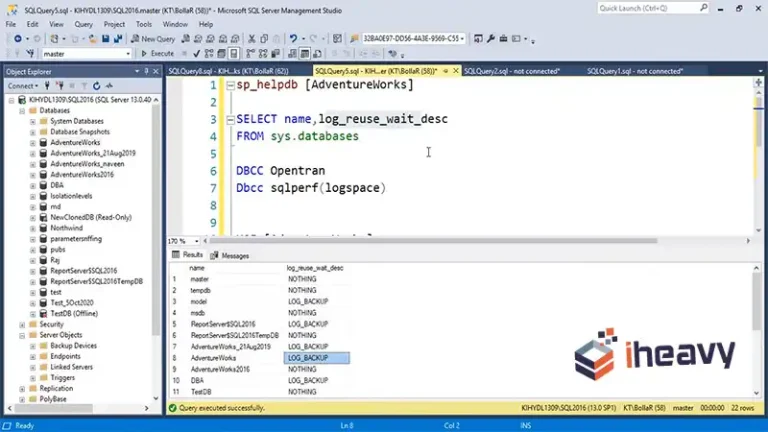This screenshot has height=432, width=768.
Task: Click the Open File folder icon
Action: coord(92,39)
